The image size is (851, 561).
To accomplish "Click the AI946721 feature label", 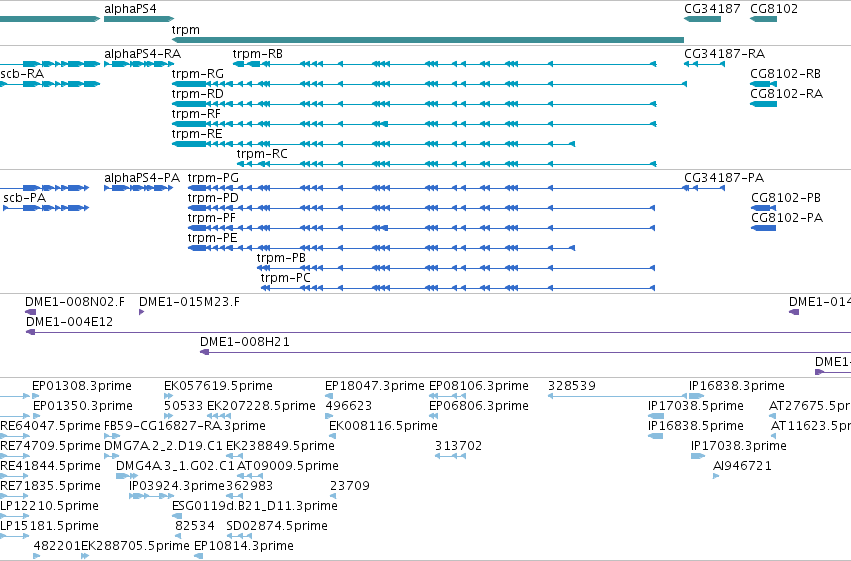I will 742,466.
